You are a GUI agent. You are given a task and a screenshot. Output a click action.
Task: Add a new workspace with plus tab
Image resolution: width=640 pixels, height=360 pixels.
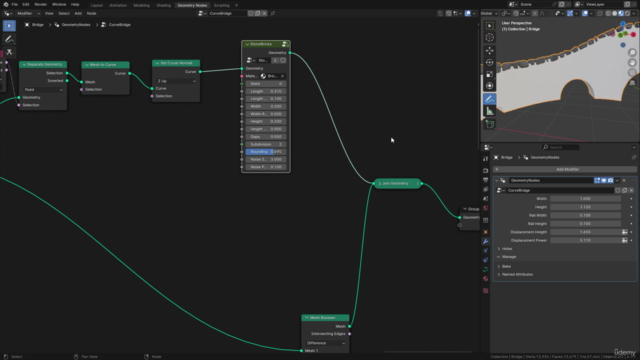[236, 5]
